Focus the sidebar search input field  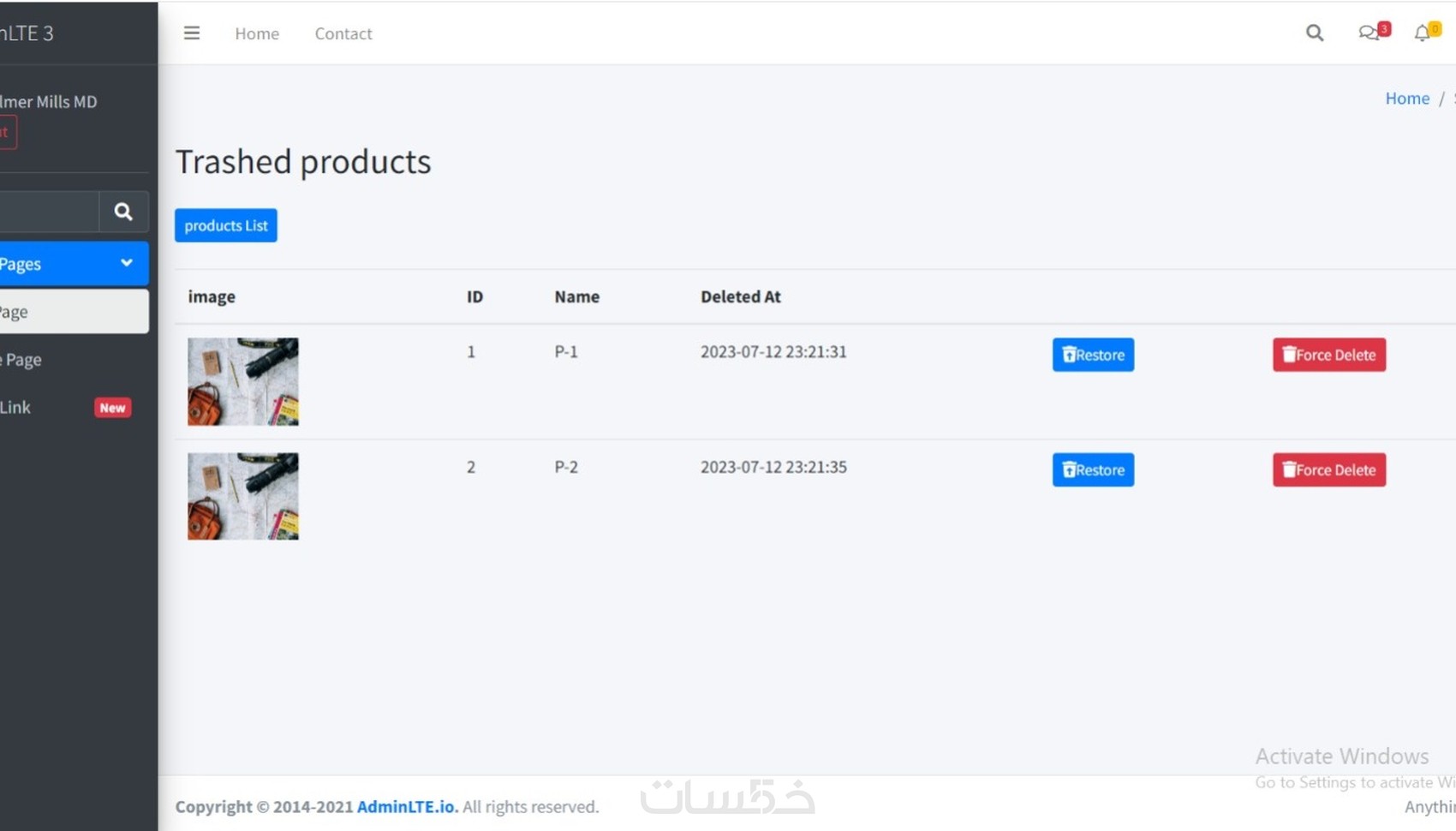click(x=48, y=212)
